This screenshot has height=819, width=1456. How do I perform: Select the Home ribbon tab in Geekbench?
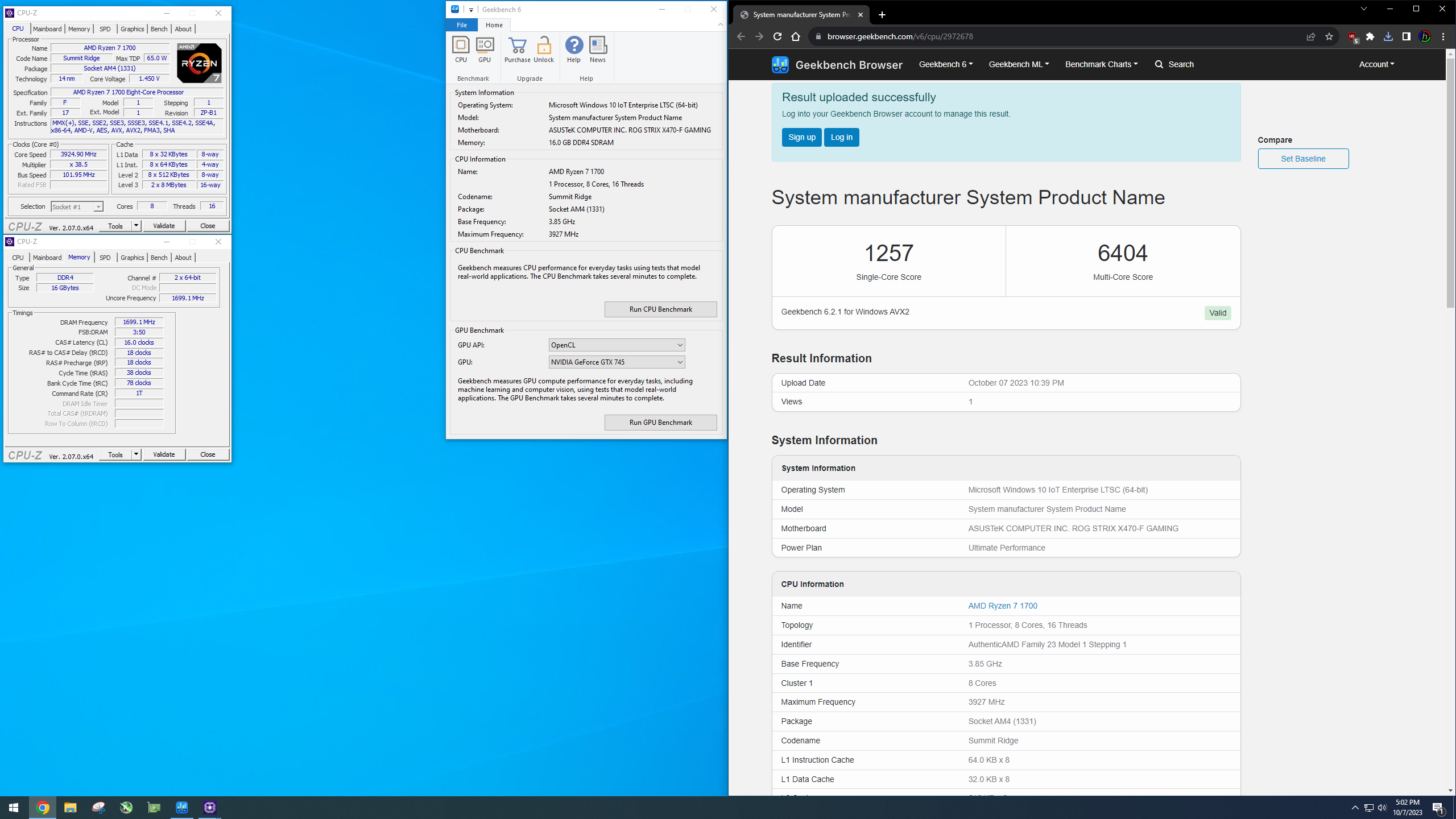pyautogui.click(x=494, y=25)
